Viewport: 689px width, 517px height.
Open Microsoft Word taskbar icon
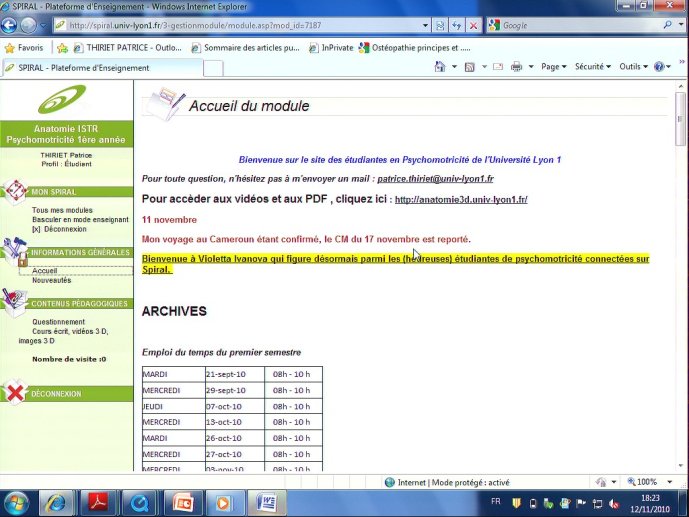point(266,503)
